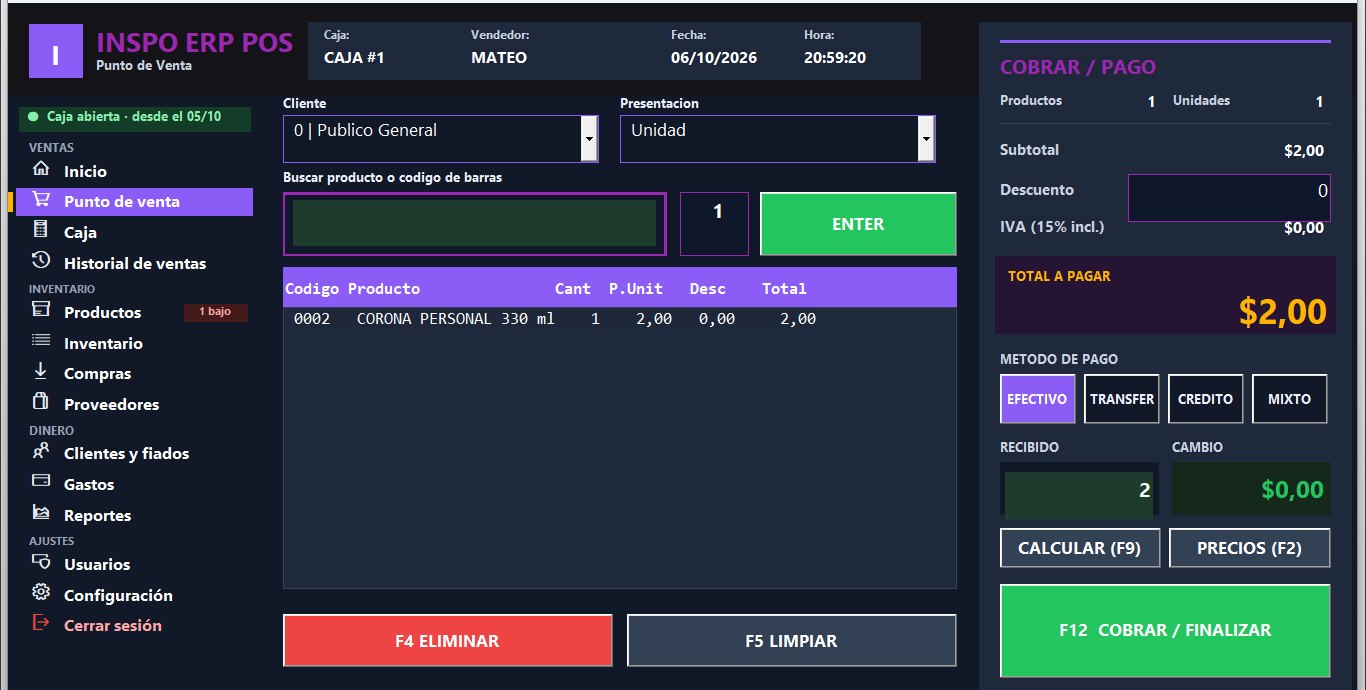Screen dimensions: 1366x690
Task: Click the Subtotal $2,00 value
Action: [x=1304, y=151]
